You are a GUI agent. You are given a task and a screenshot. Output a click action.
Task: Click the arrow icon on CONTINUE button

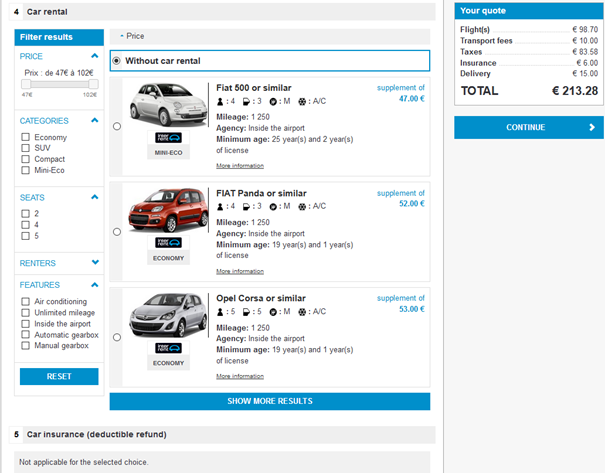591,128
